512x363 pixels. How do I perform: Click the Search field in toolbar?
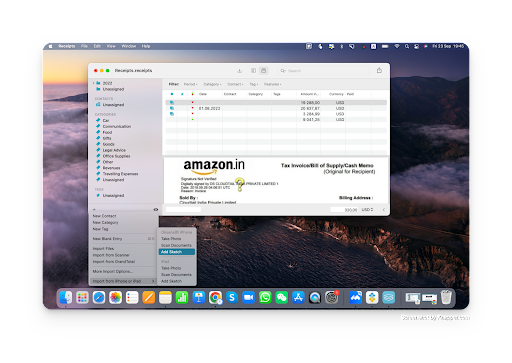323,71
